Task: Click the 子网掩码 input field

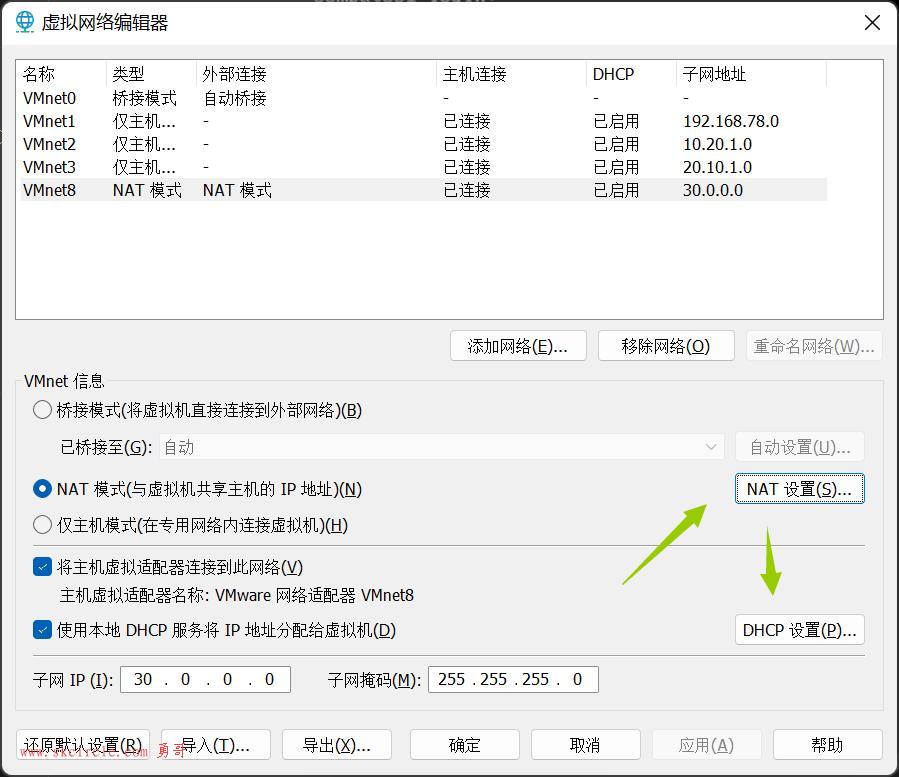Action: click(x=513, y=680)
